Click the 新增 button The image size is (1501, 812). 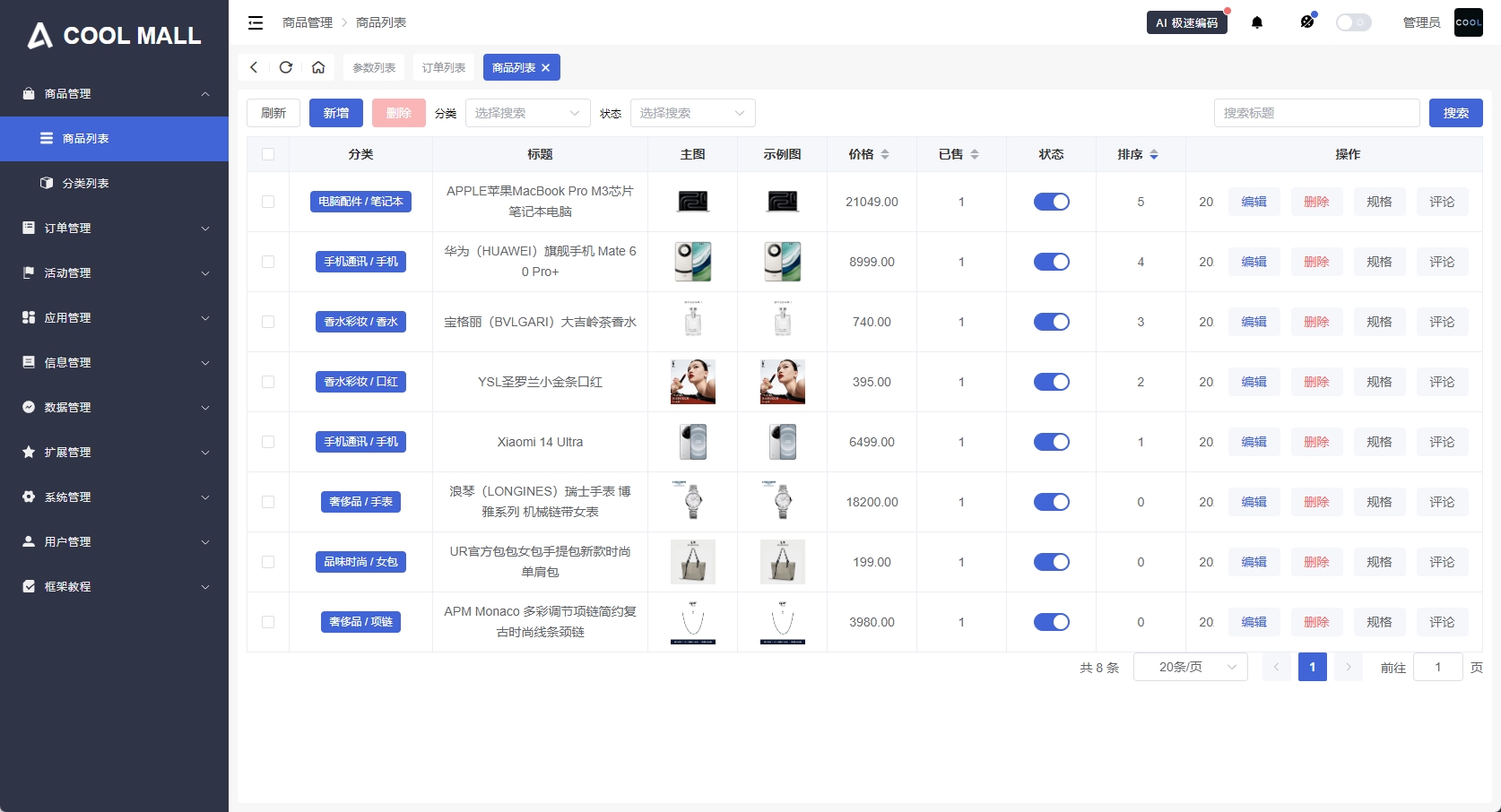click(x=336, y=113)
